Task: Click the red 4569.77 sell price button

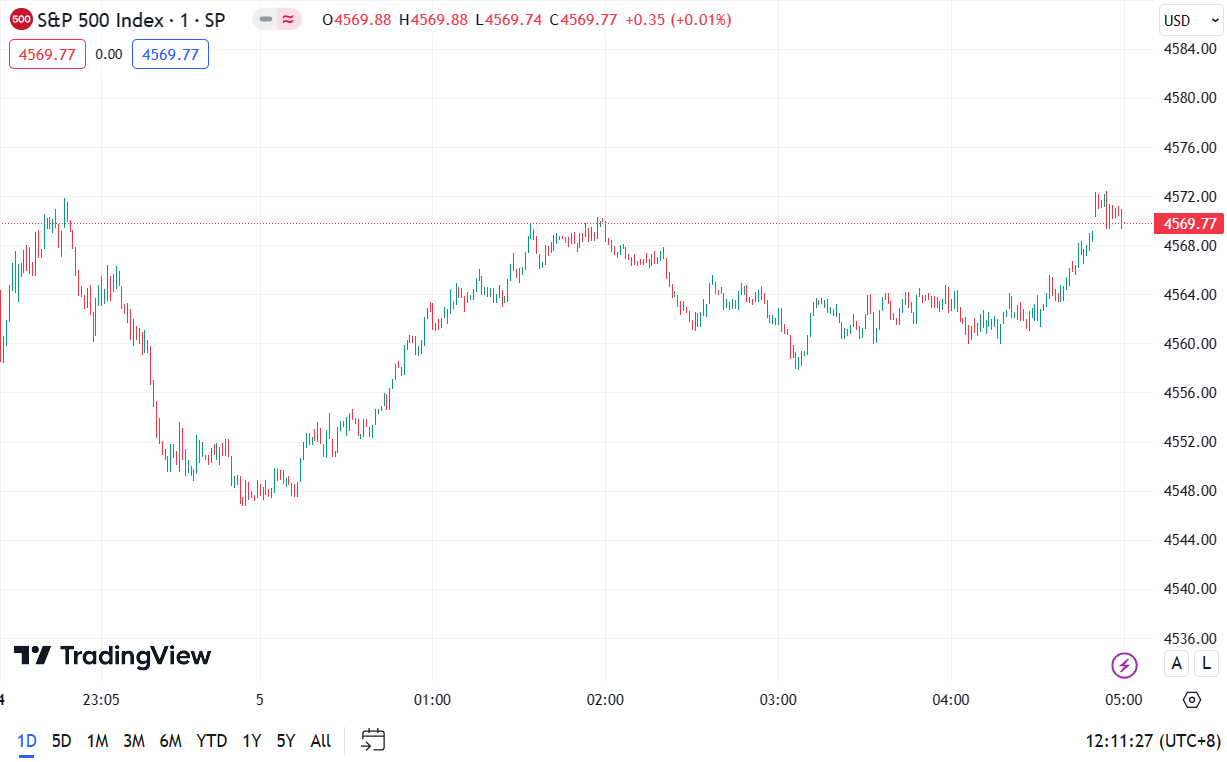Action: (x=48, y=54)
